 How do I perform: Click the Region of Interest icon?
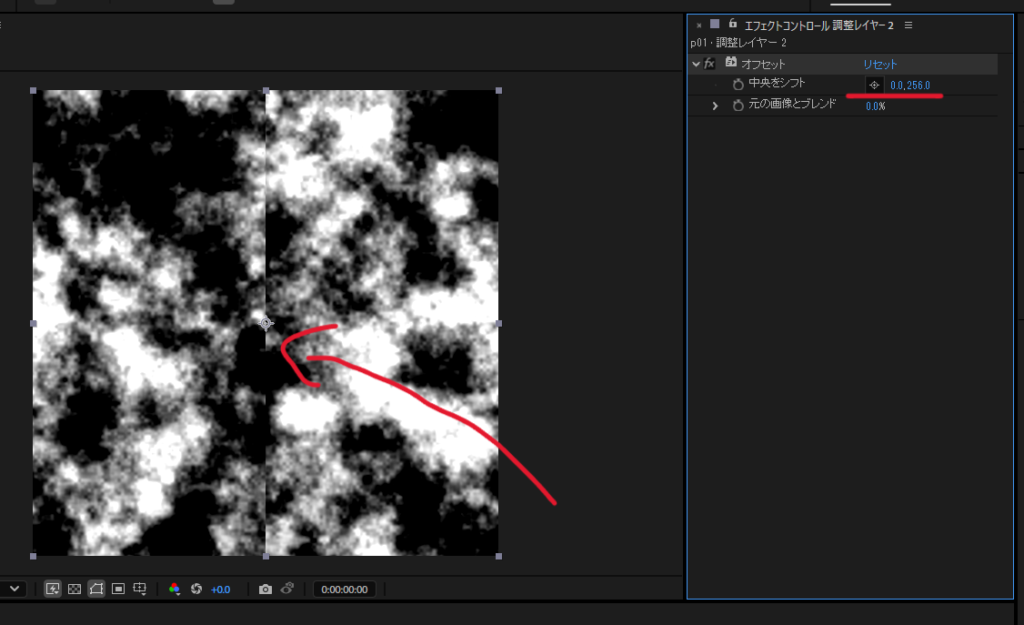118,589
